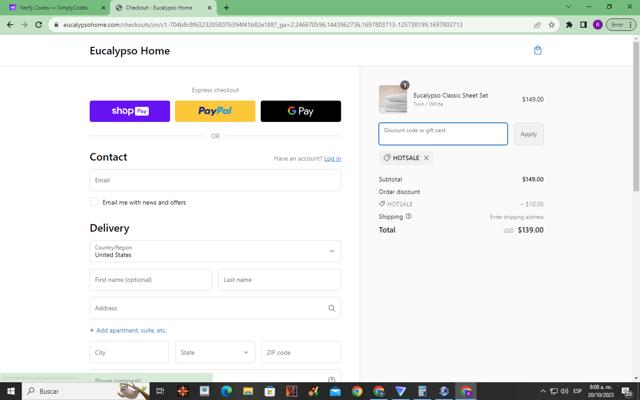Viewport: 640px width, 400px height.
Task: Click the address search magnifier icon
Action: pos(332,308)
